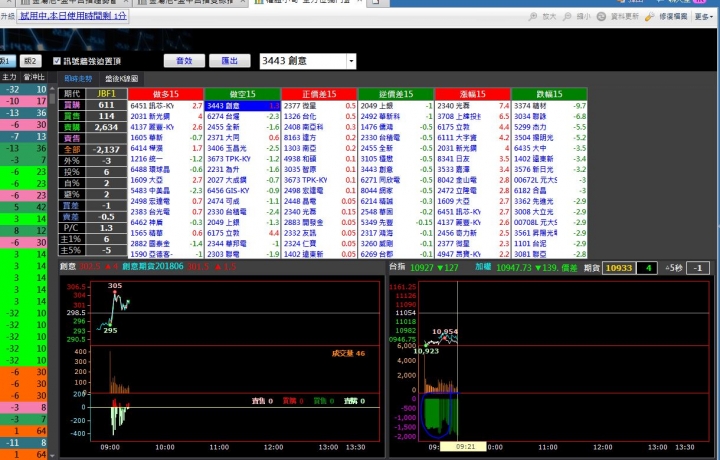720x460 pixels.
Task: Click the 匯出 export button
Action: pyautogui.click(x=230, y=61)
